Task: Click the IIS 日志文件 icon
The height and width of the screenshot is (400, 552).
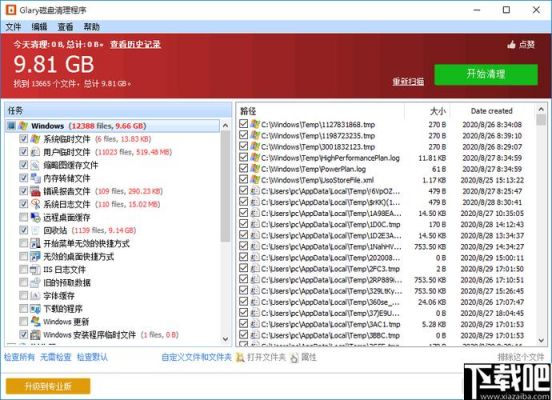Action: [35, 270]
